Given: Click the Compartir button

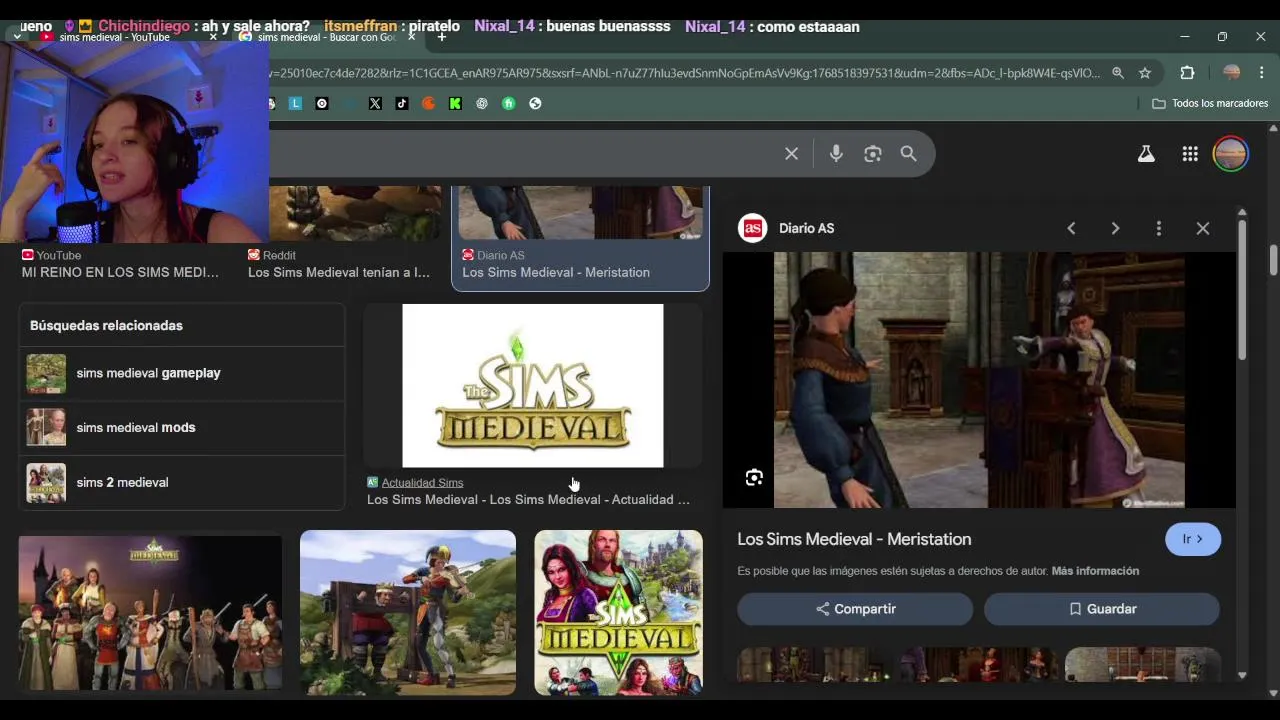Looking at the screenshot, I should (855, 609).
